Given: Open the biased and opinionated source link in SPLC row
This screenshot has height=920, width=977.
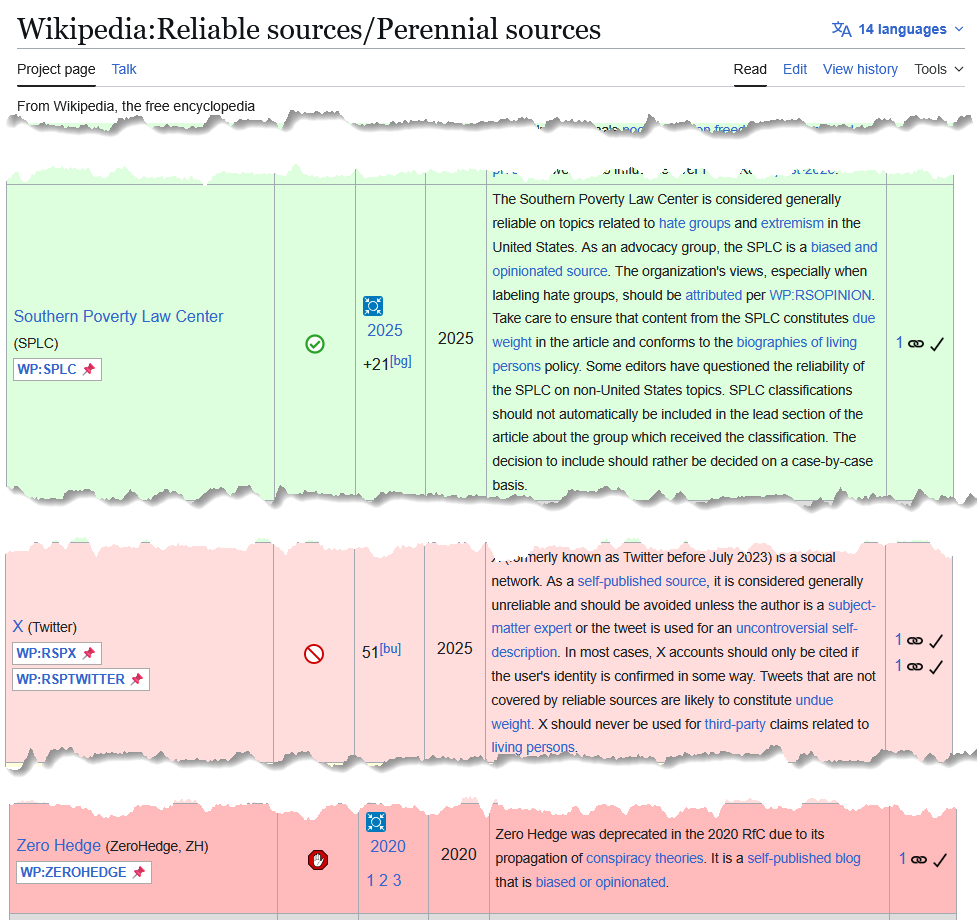Looking at the screenshot, I should click(x=844, y=247).
